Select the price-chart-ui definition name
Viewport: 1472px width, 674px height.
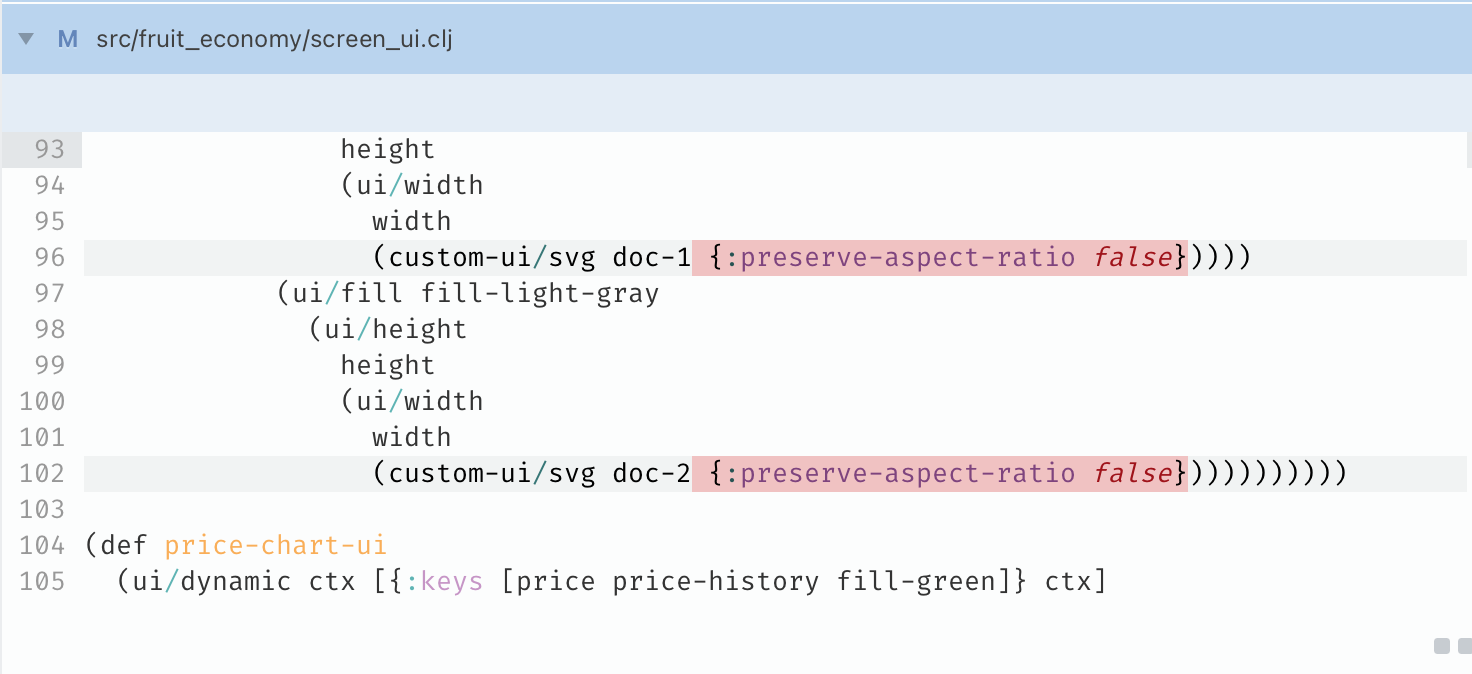(x=277, y=545)
